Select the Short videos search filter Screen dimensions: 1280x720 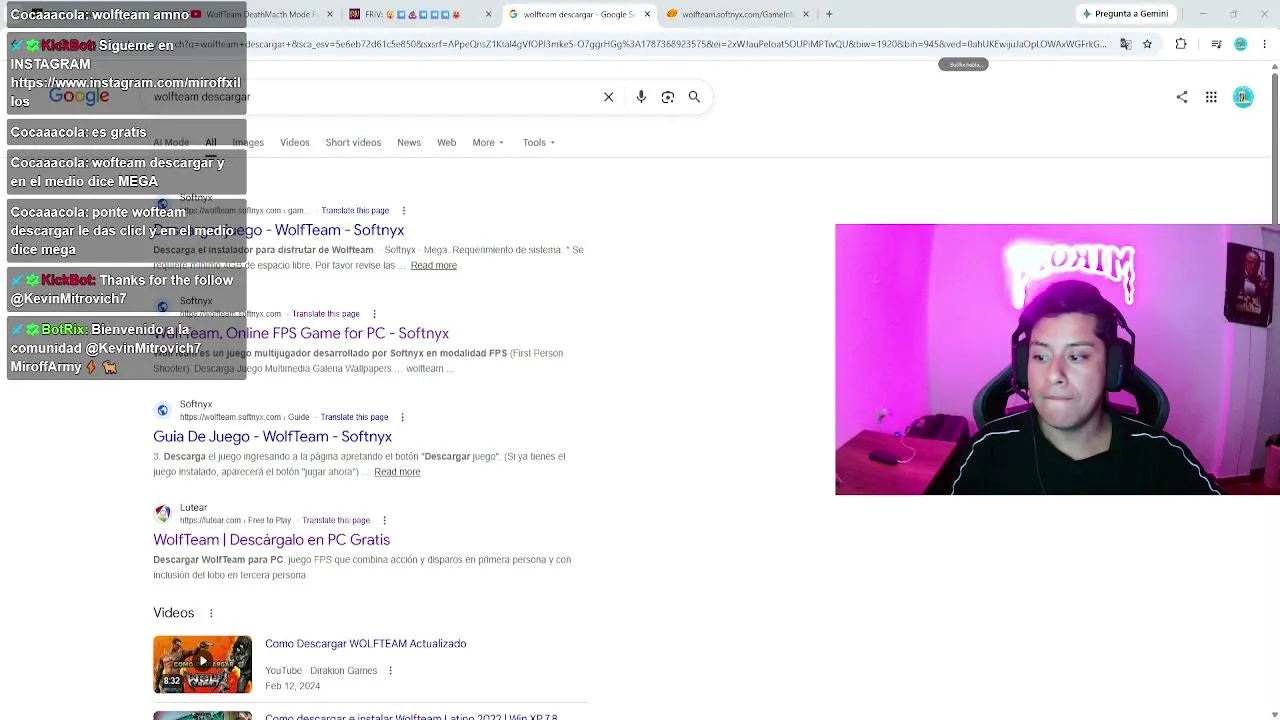(x=353, y=142)
